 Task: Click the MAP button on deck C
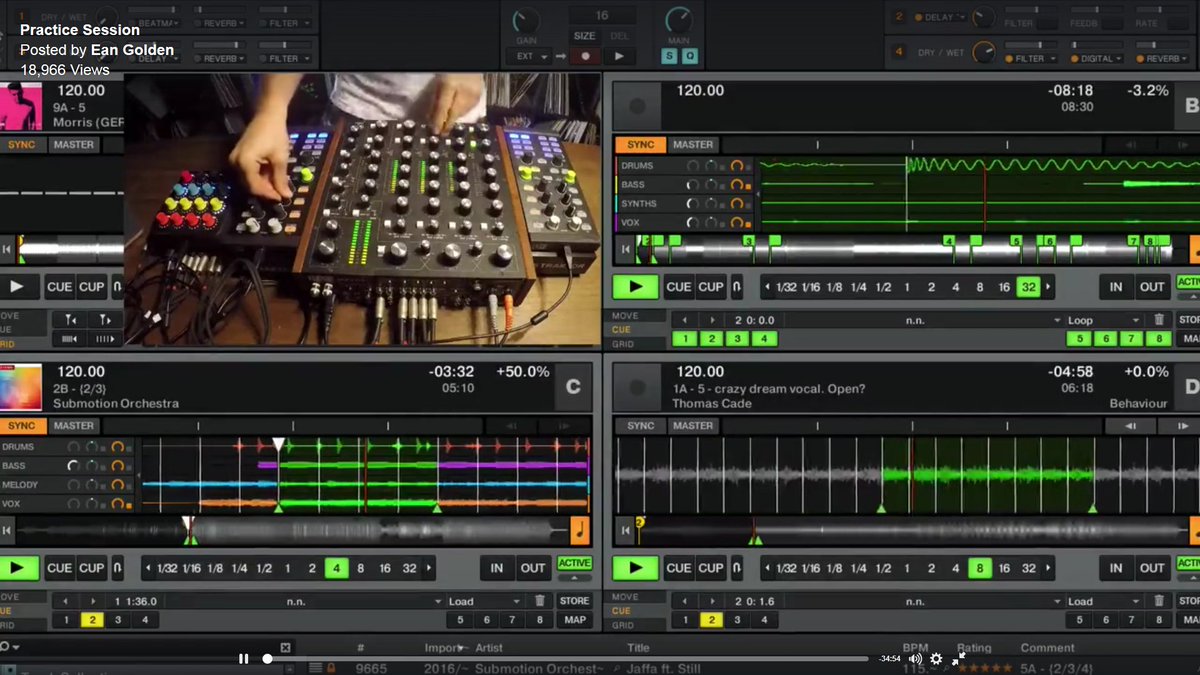575,620
